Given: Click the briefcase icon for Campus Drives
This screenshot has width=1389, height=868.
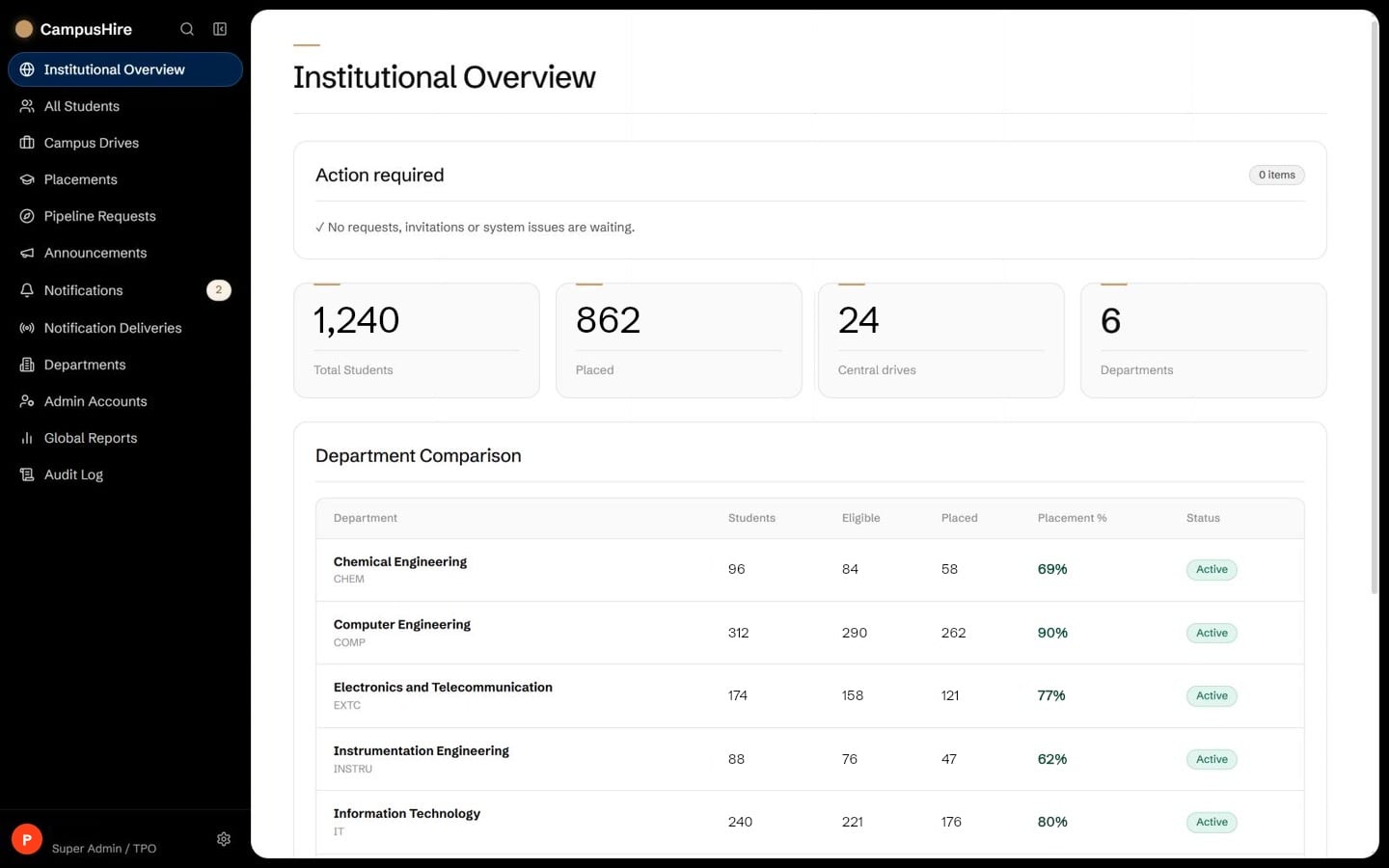Looking at the screenshot, I should click(x=27, y=143).
